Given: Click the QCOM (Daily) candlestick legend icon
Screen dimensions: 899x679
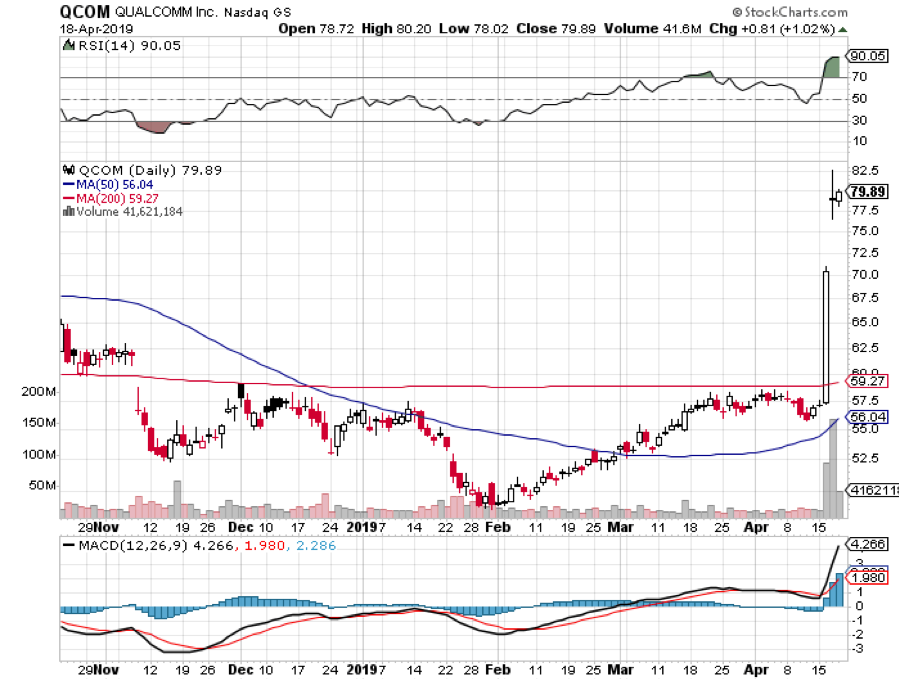Looking at the screenshot, I should (68, 170).
